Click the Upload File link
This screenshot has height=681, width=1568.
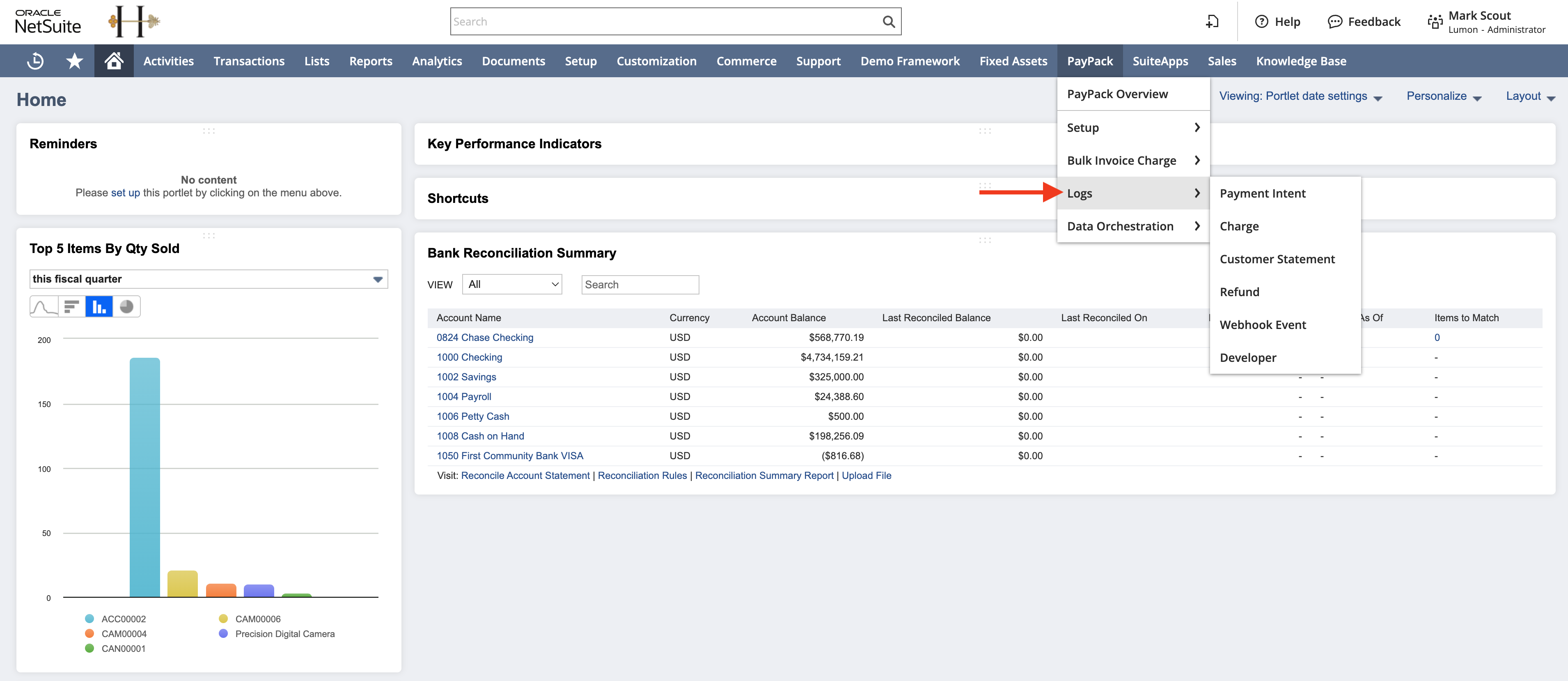point(866,476)
